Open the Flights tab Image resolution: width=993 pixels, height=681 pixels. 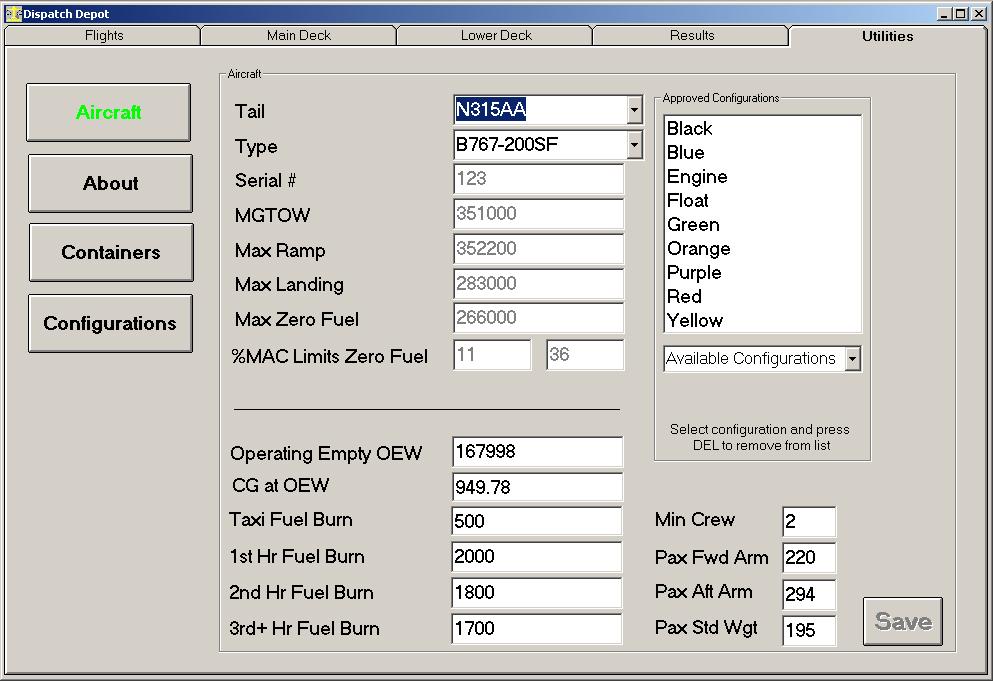tap(103, 35)
